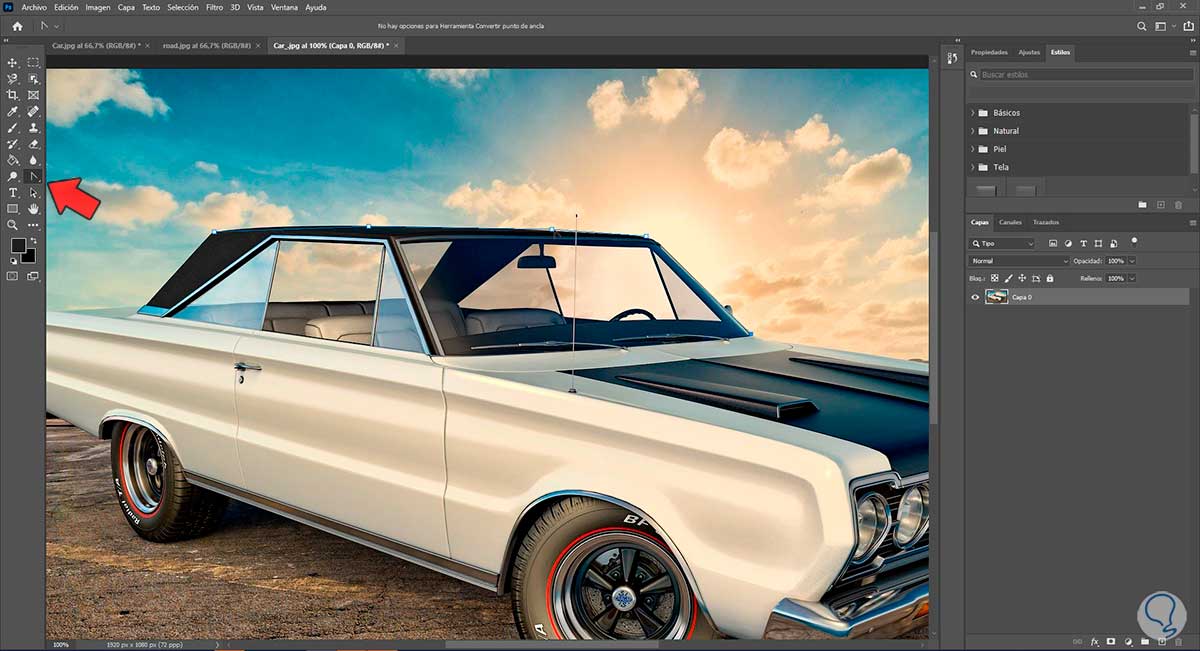Select the Clone Stamp tool
Screen dimensions: 1200x651
pos(33,127)
